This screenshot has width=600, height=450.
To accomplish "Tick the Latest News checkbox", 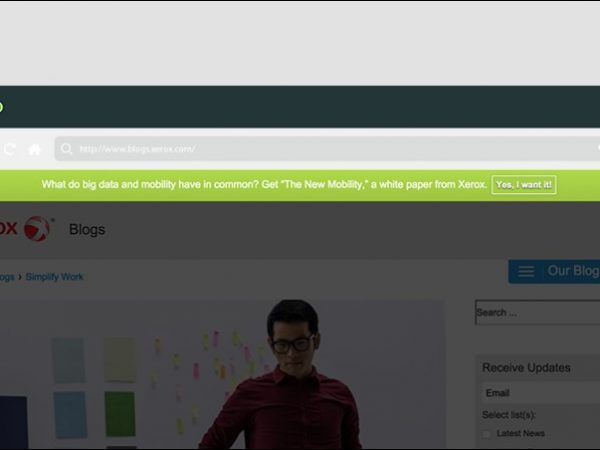I will tap(487, 433).
